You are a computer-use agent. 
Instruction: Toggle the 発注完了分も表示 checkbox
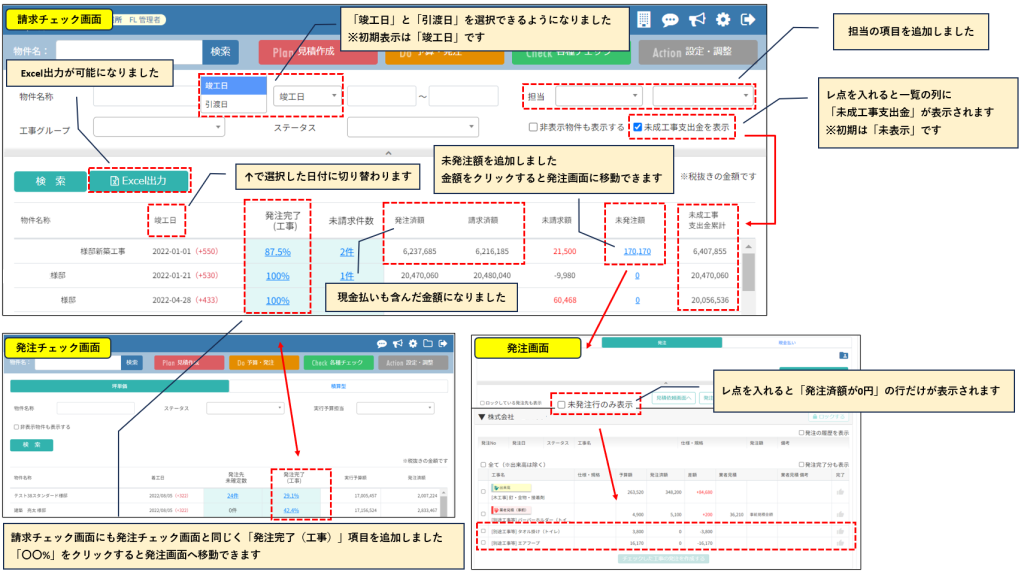801,465
